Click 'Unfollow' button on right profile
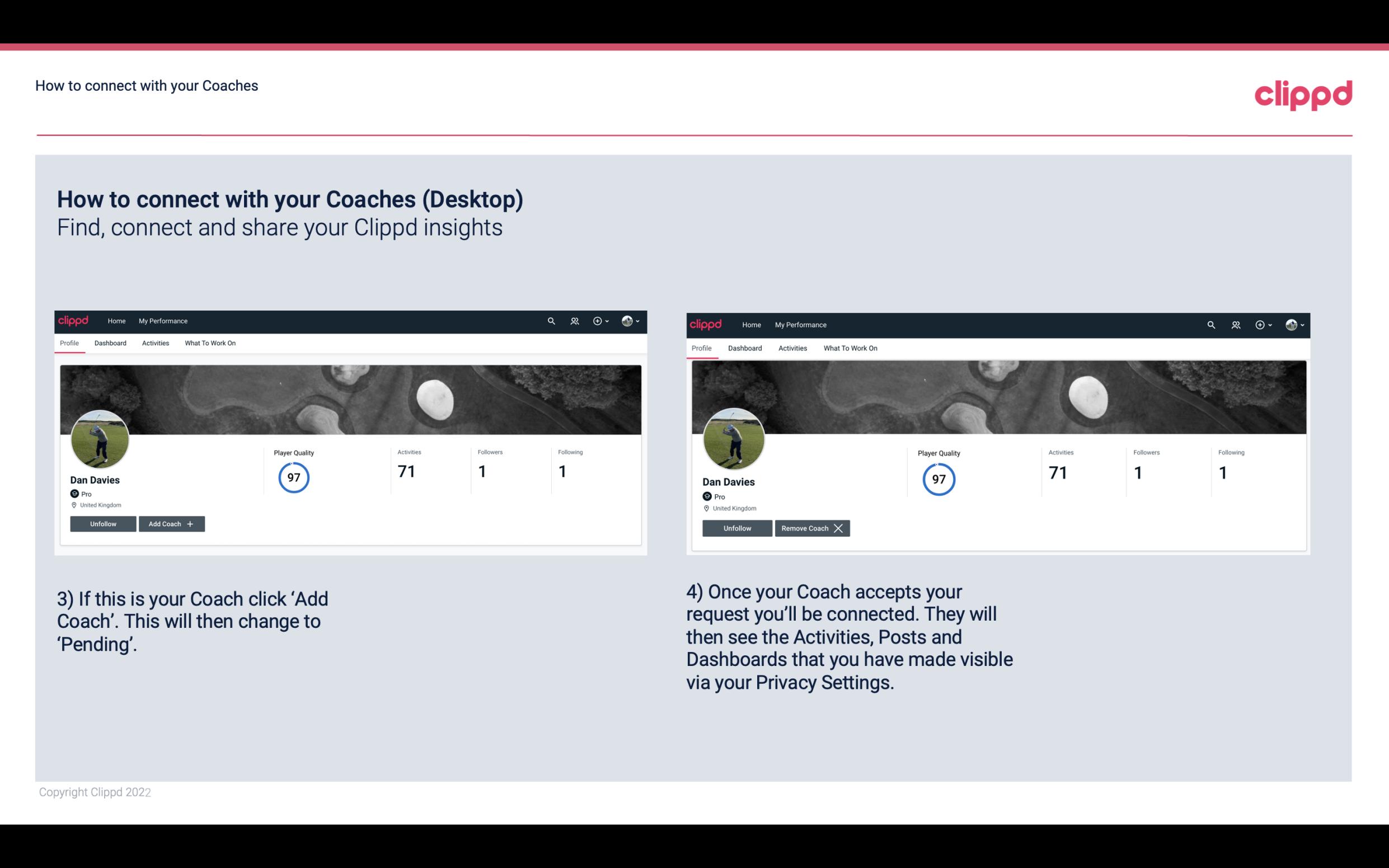1389x868 pixels. [737, 527]
